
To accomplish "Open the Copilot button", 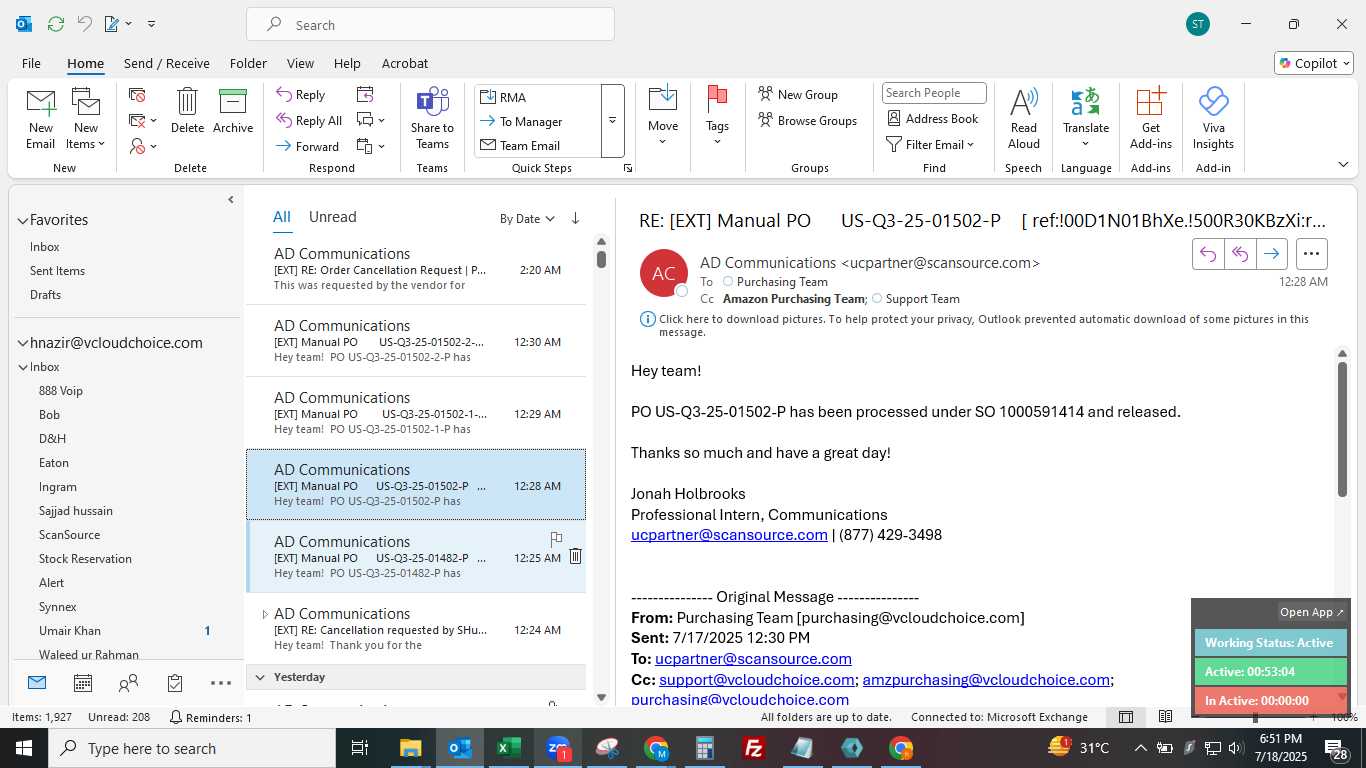I will 1314,63.
